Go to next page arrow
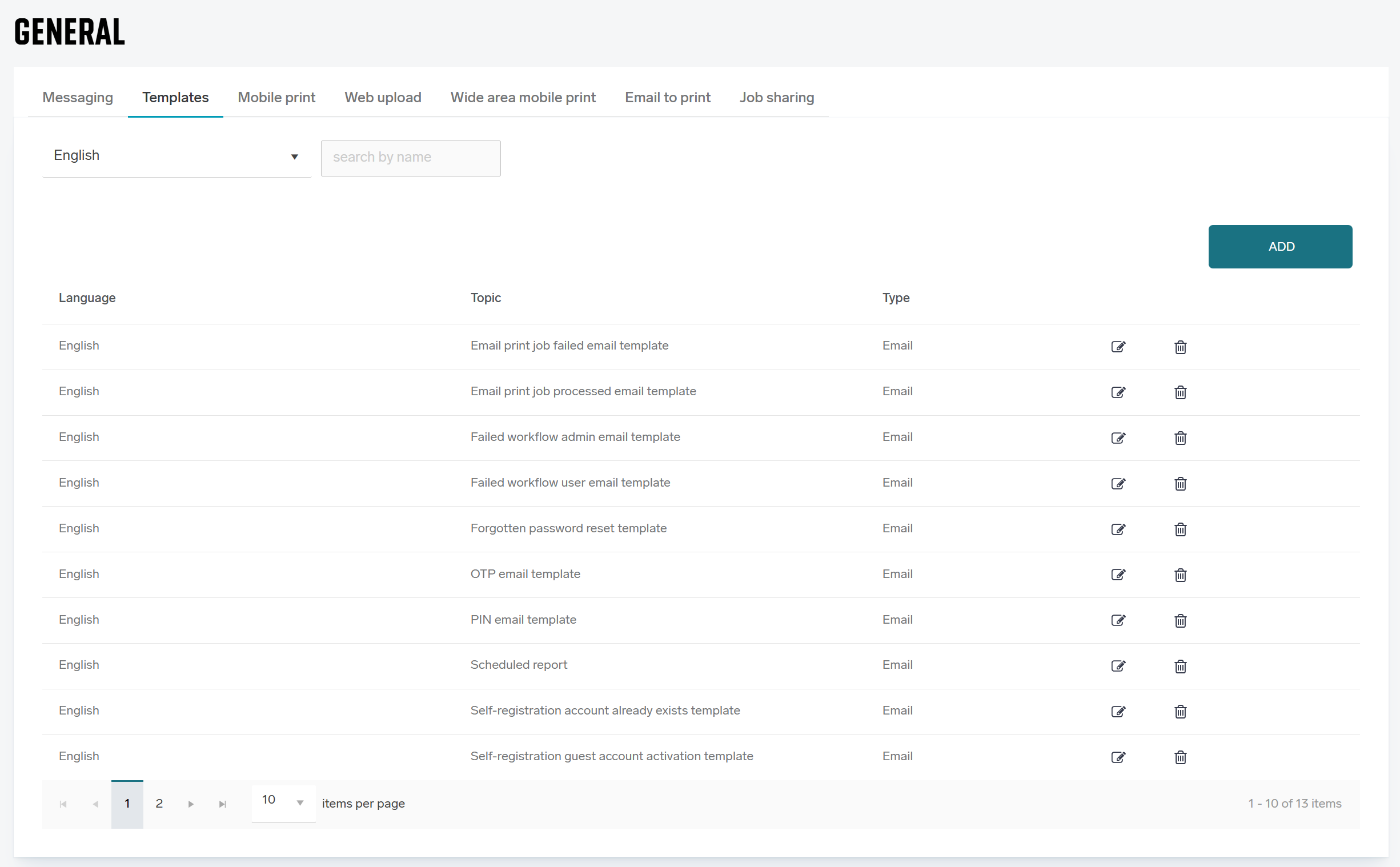 [x=191, y=804]
